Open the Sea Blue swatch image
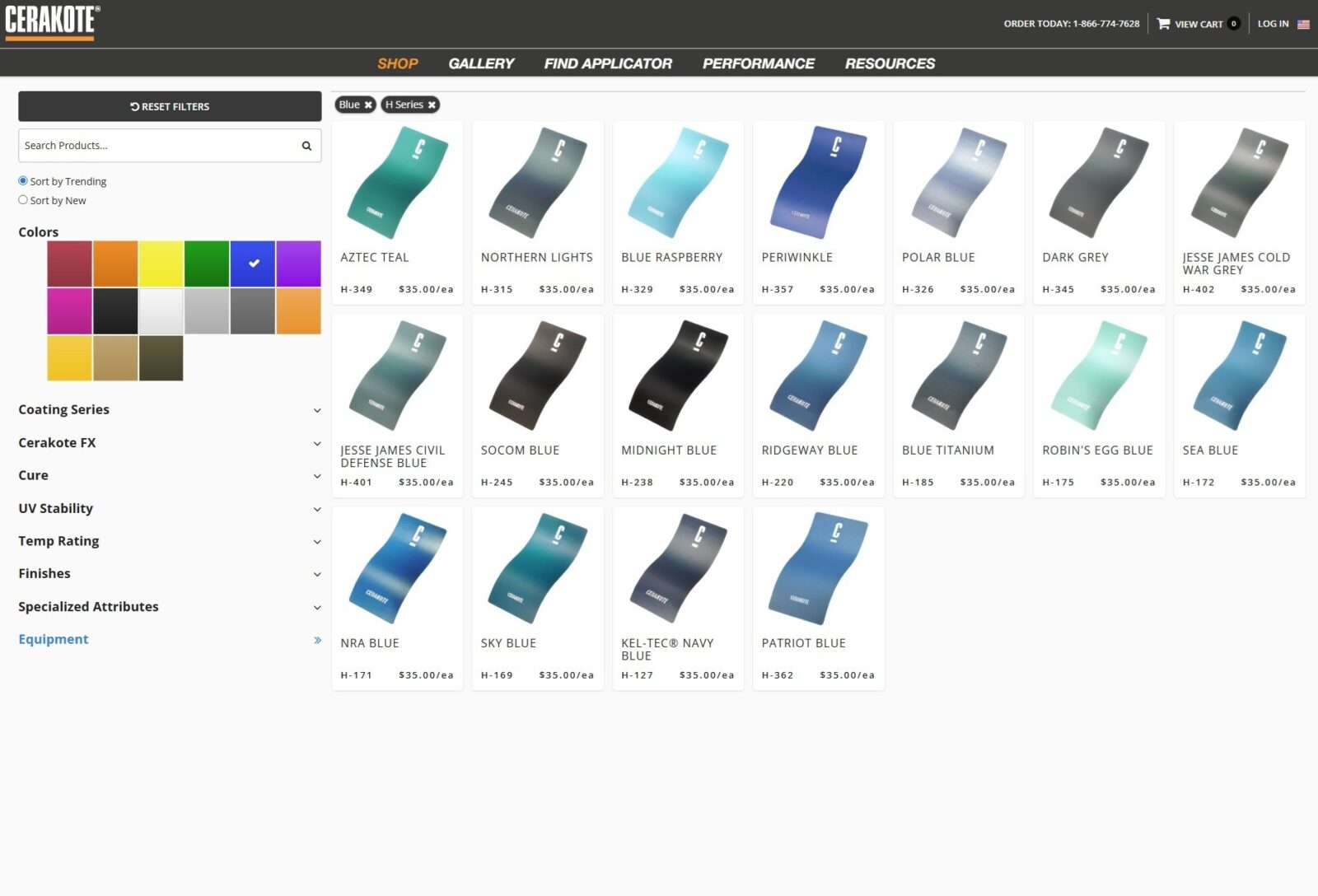This screenshot has width=1318, height=896. (1240, 376)
